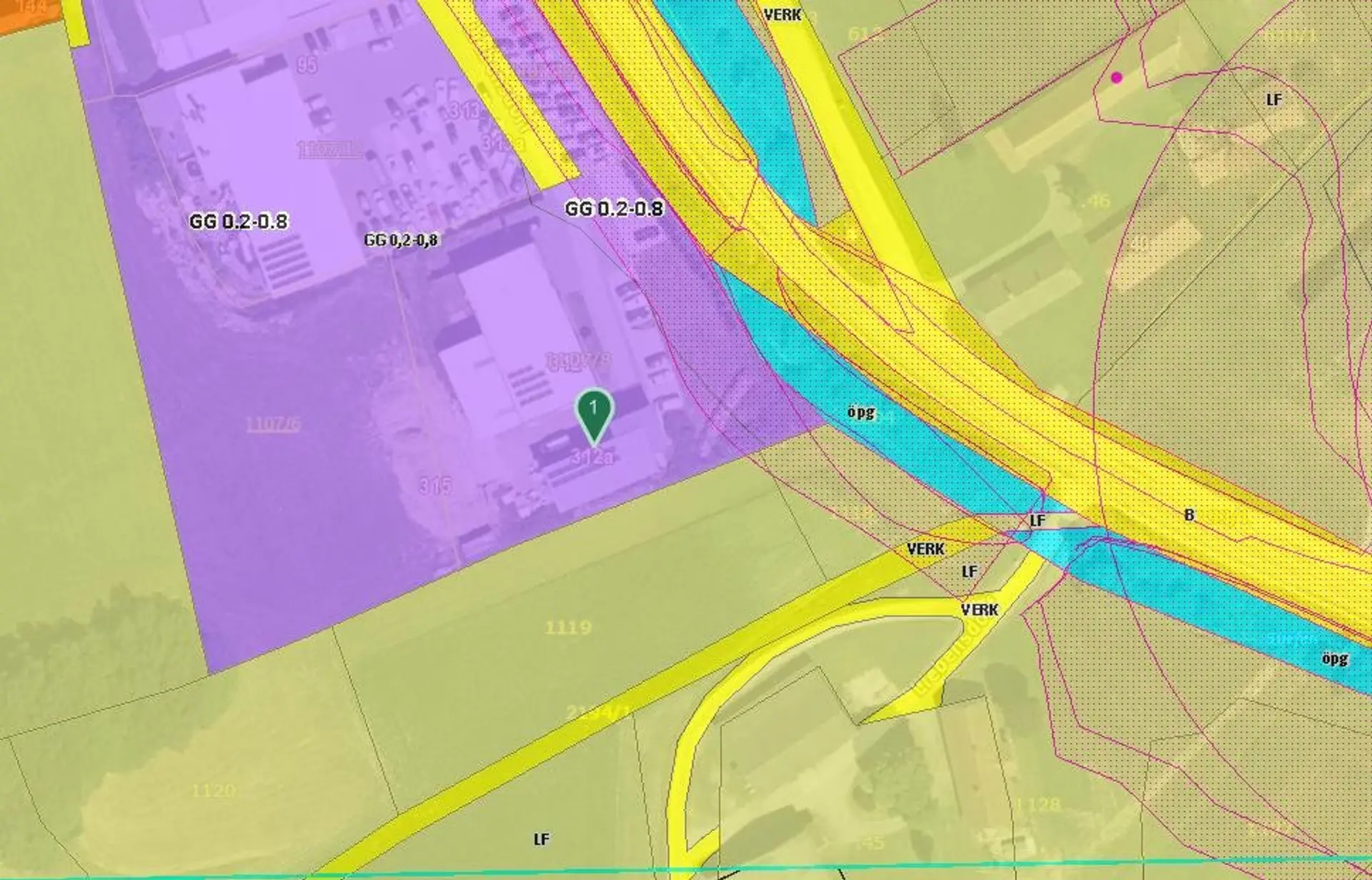Click the öpg label near purple zone

pos(861,412)
